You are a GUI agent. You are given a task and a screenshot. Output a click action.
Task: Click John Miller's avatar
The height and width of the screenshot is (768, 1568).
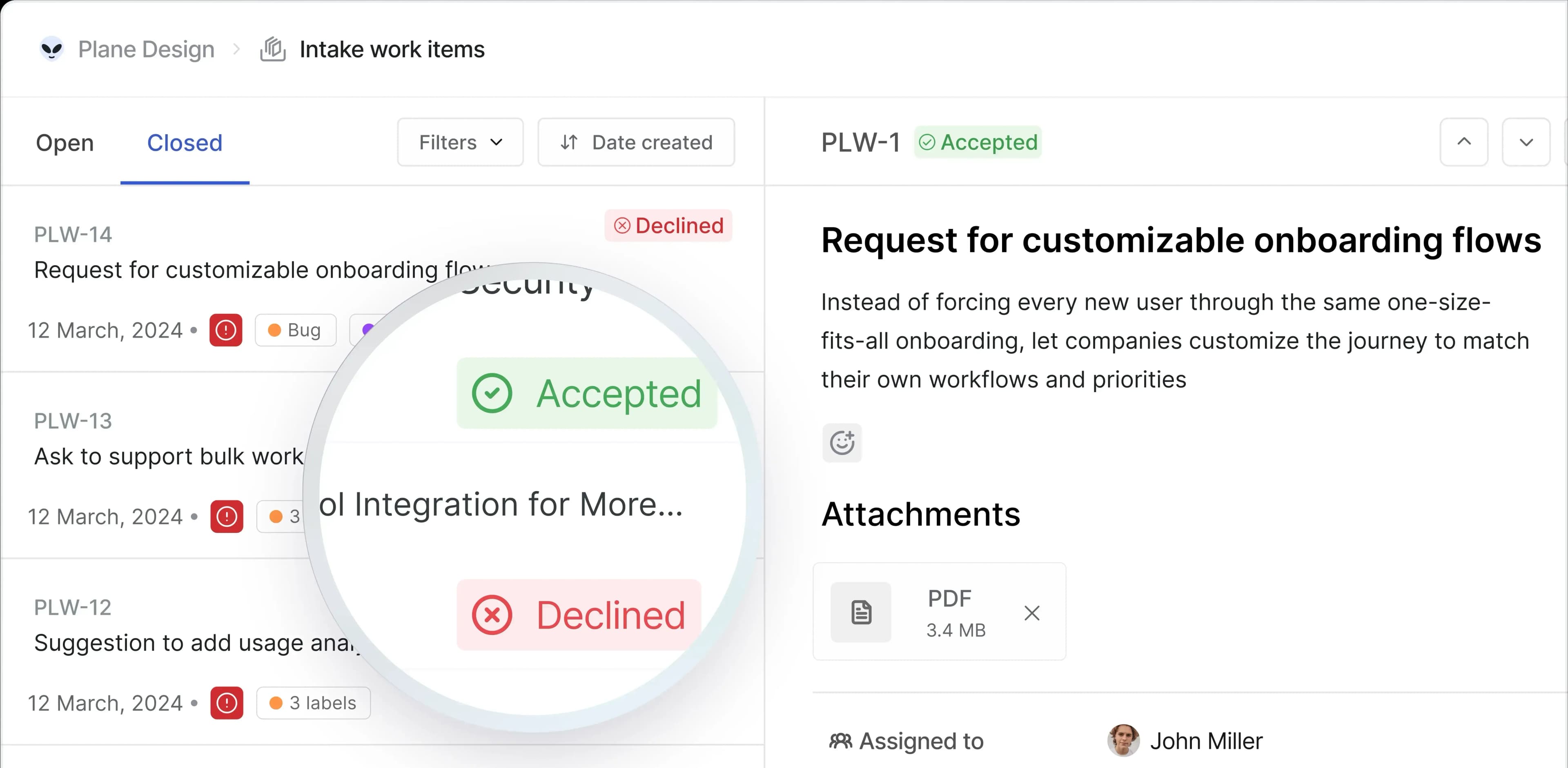[1124, 741]
